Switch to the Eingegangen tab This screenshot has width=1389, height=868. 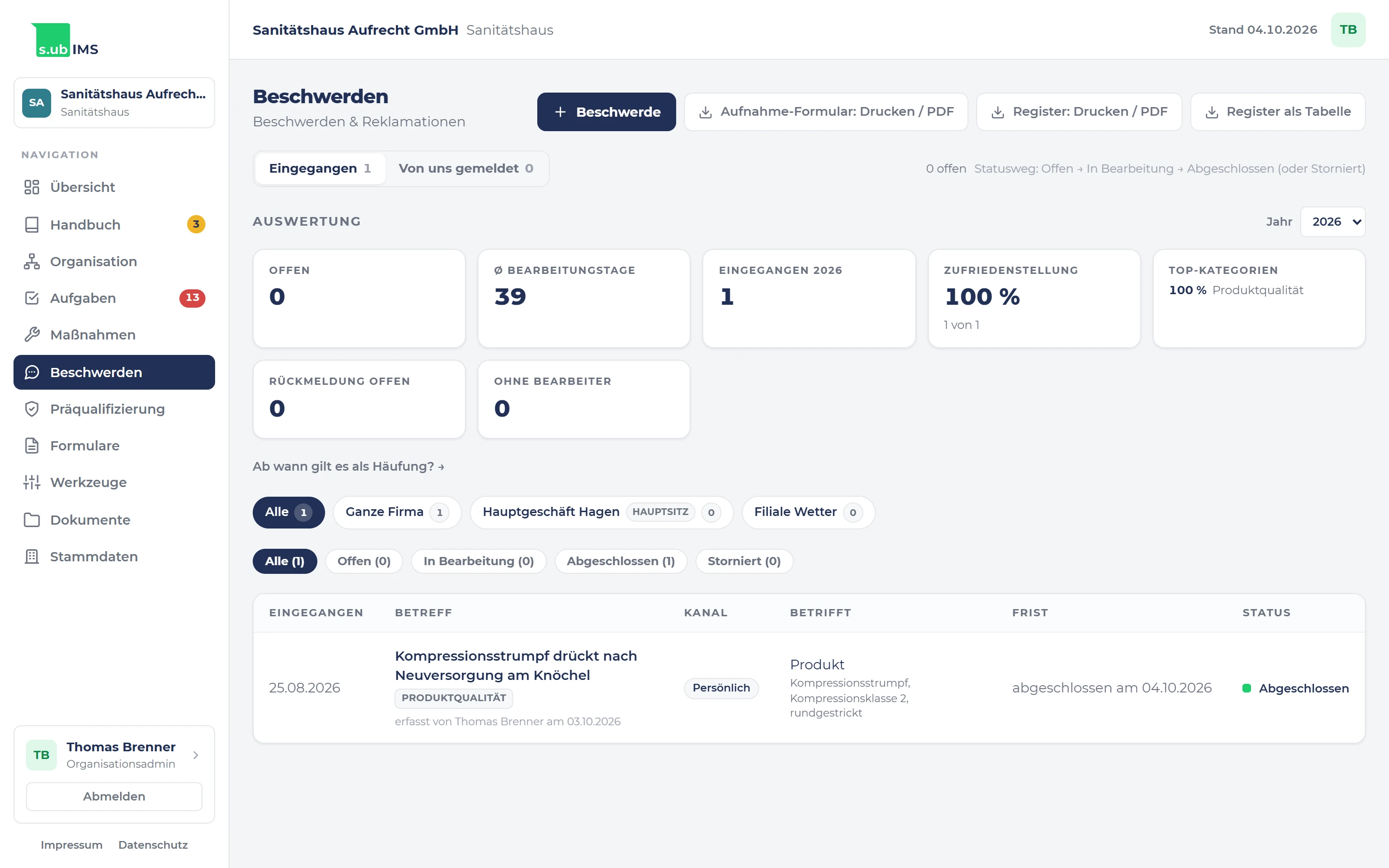320,168
